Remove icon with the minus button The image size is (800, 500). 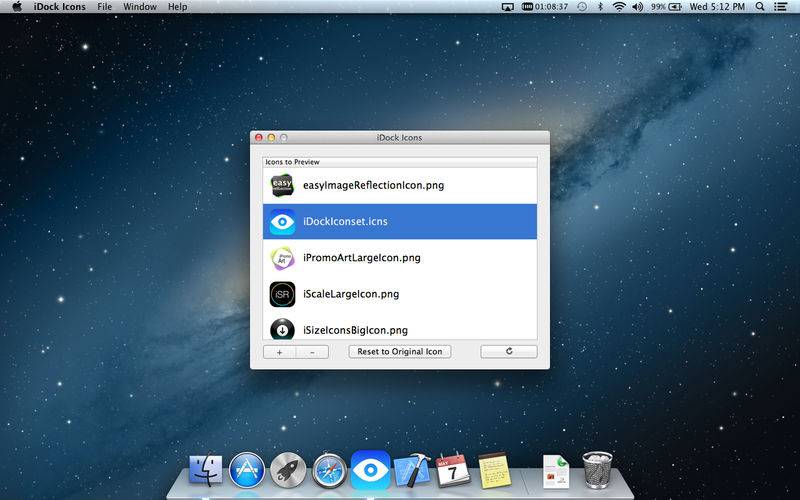point(312,352)
